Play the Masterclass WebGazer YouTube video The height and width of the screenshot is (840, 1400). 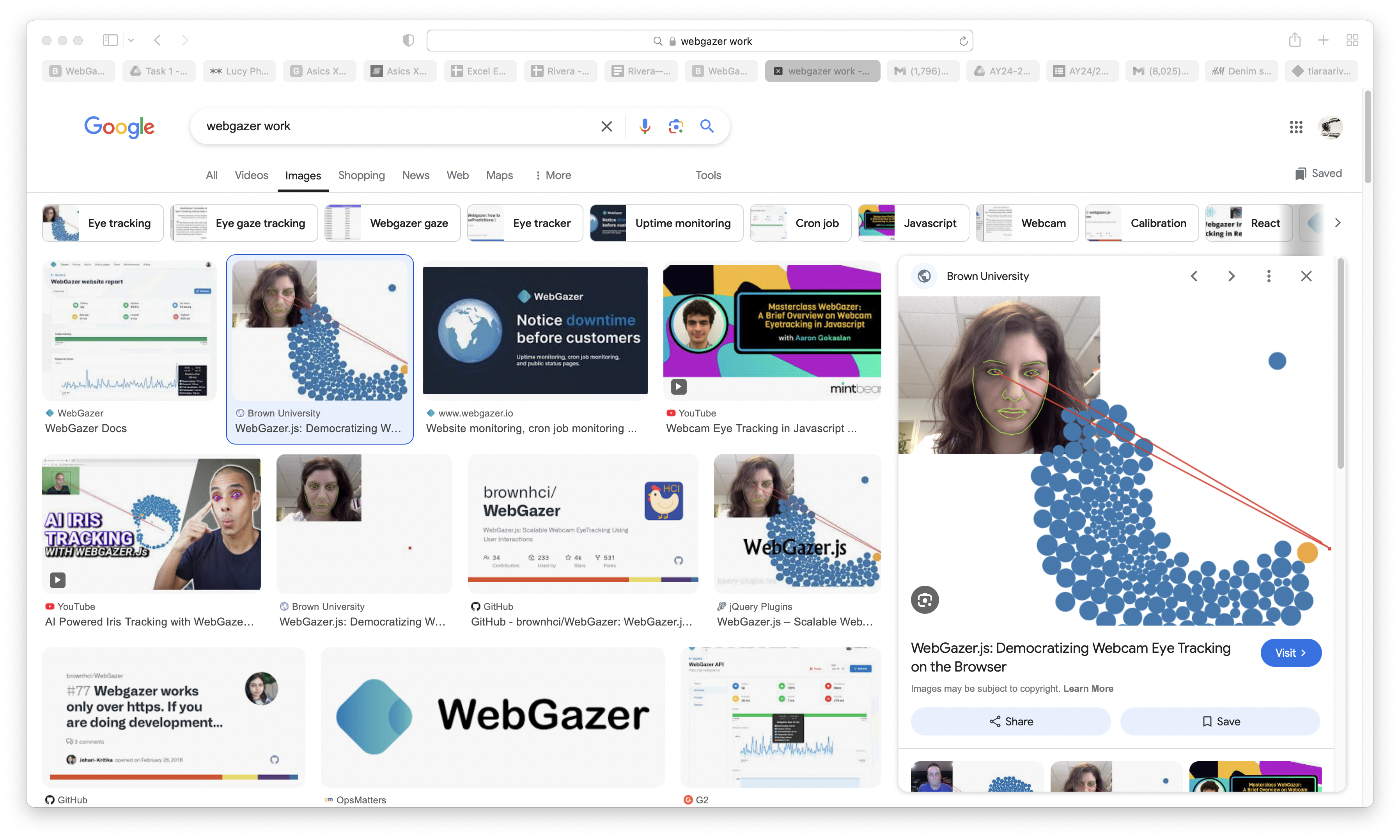tap(679, 386)
